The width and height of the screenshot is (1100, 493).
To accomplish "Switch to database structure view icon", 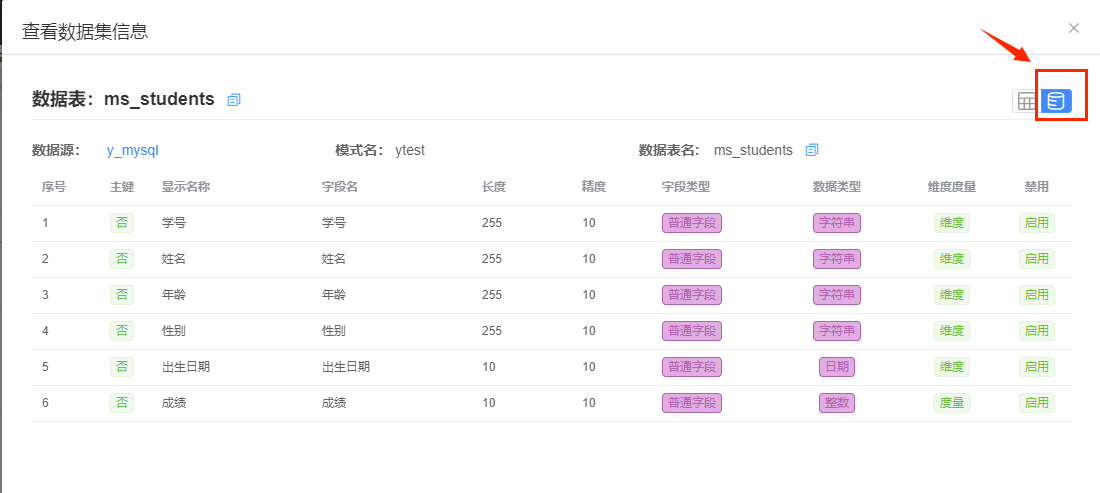I will click(1056, 102).
